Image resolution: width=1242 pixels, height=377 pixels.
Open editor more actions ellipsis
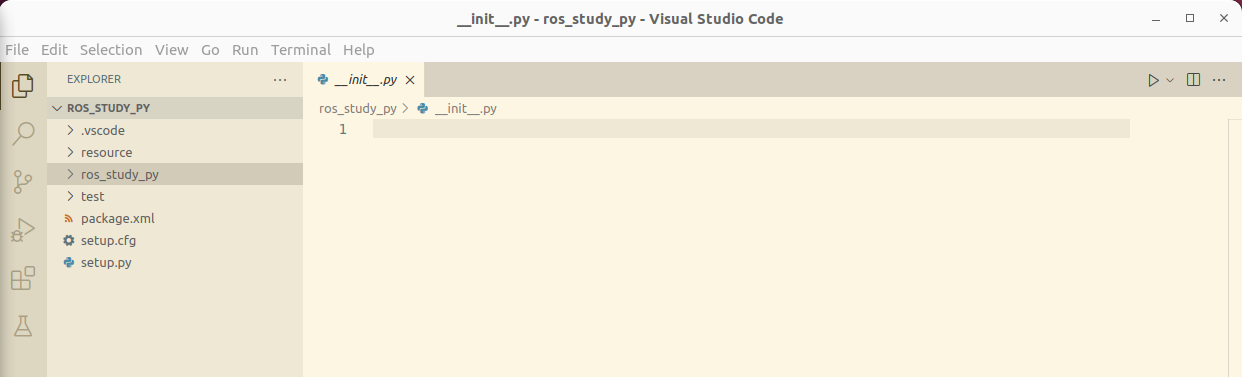[1219, 80]
